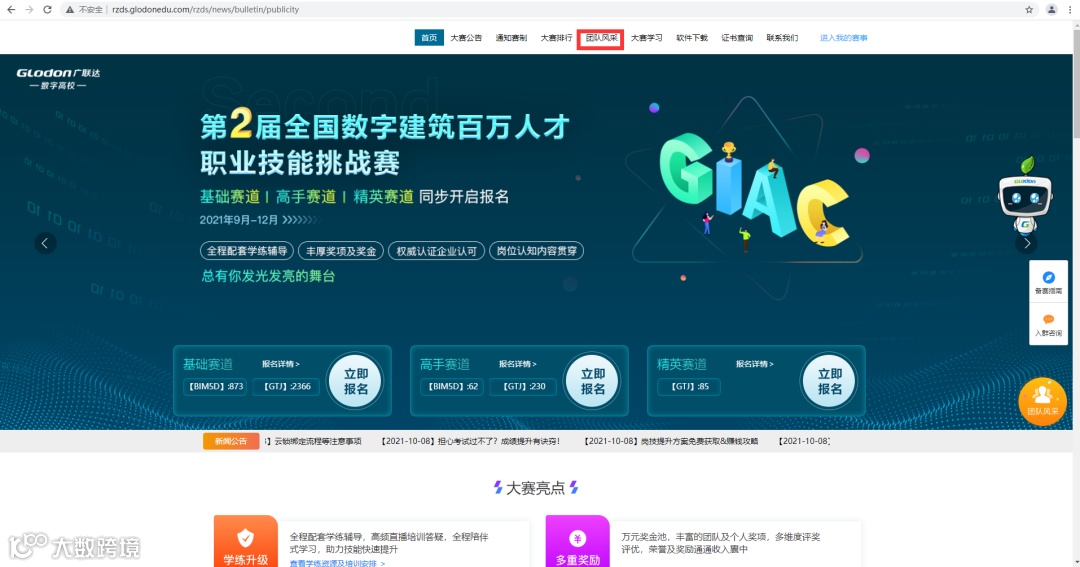Click the 多重奖励 yen icon card
Screen dimensions: 1080x567
[577, 542]
